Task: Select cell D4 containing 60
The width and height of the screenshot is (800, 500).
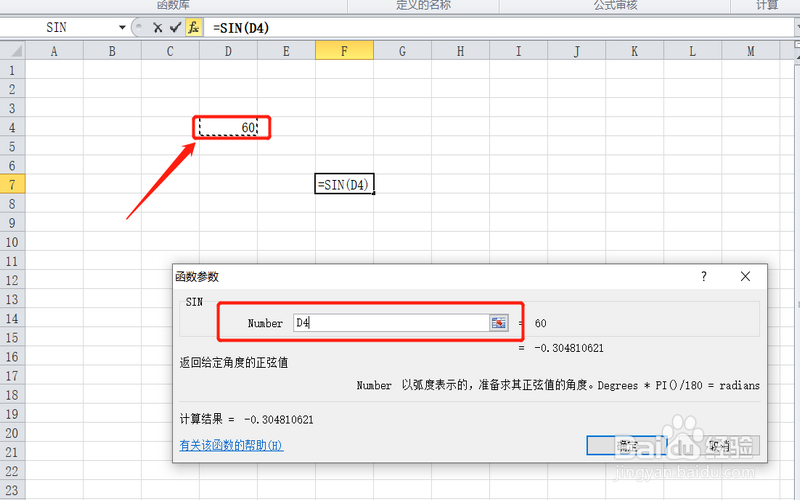Action: [228, 127]
